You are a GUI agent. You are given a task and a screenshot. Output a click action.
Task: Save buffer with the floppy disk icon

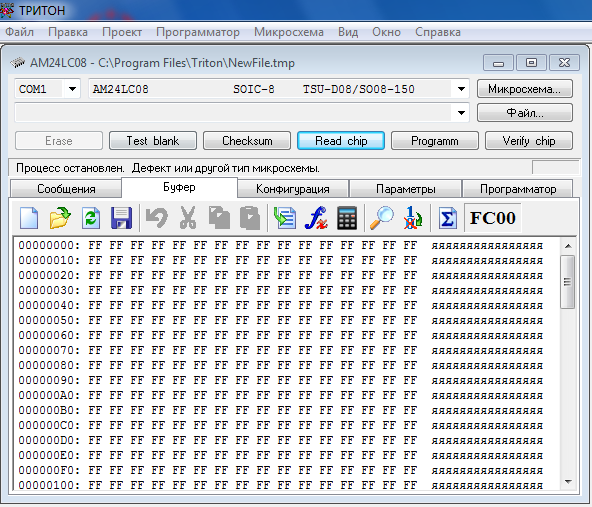(x=122, y=218)
